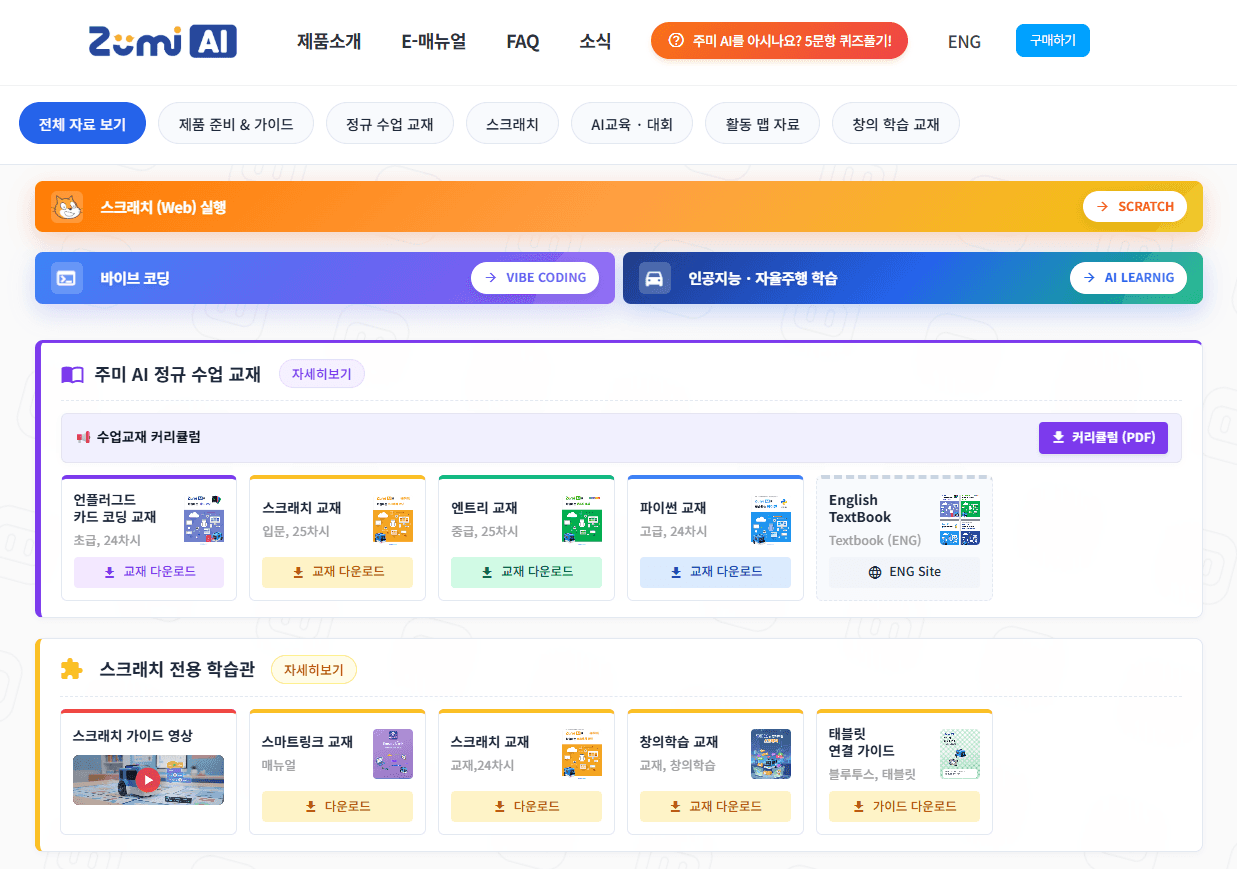Click the Zumi AI logo

pos(163,41)
